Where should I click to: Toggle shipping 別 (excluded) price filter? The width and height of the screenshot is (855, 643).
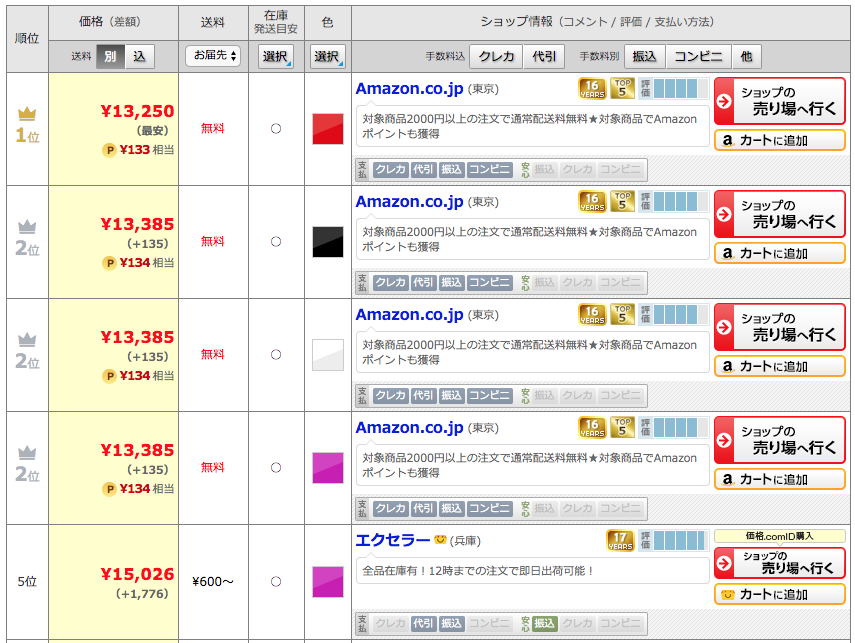tap(111, 56)
